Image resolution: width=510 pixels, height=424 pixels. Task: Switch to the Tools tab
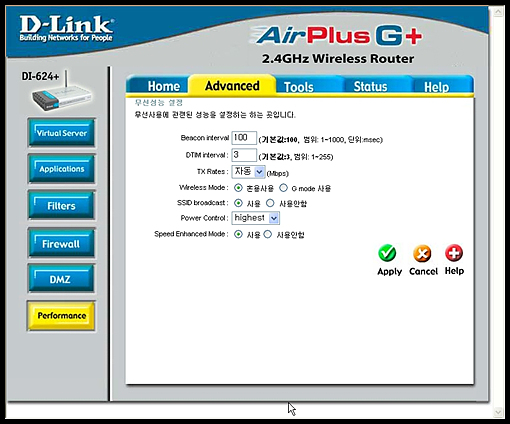[x=299, y=87]
